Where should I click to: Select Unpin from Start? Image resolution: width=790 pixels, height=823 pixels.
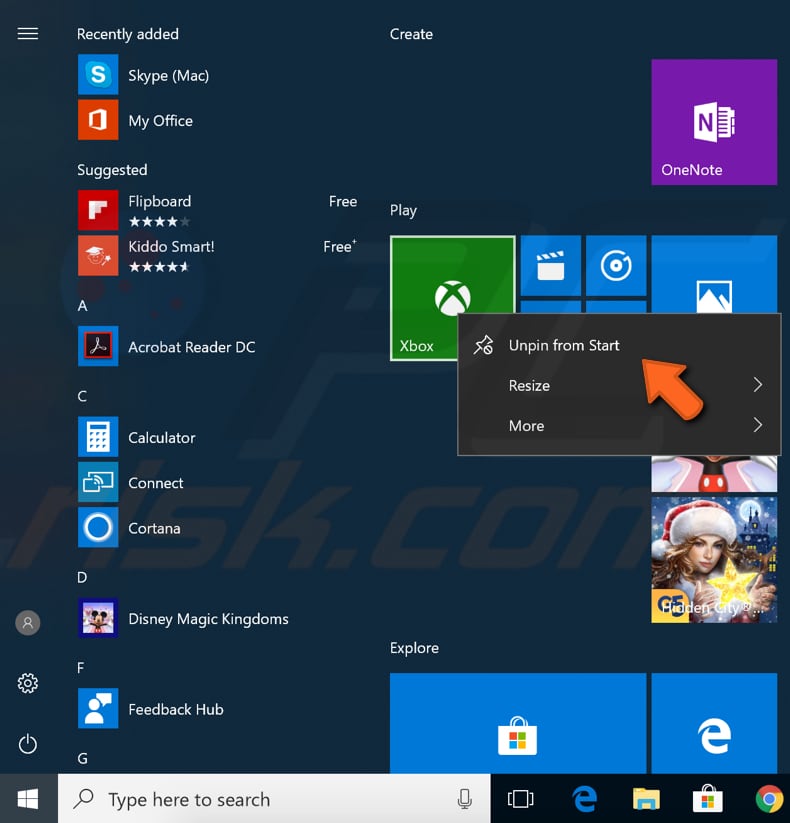point(619,345)
